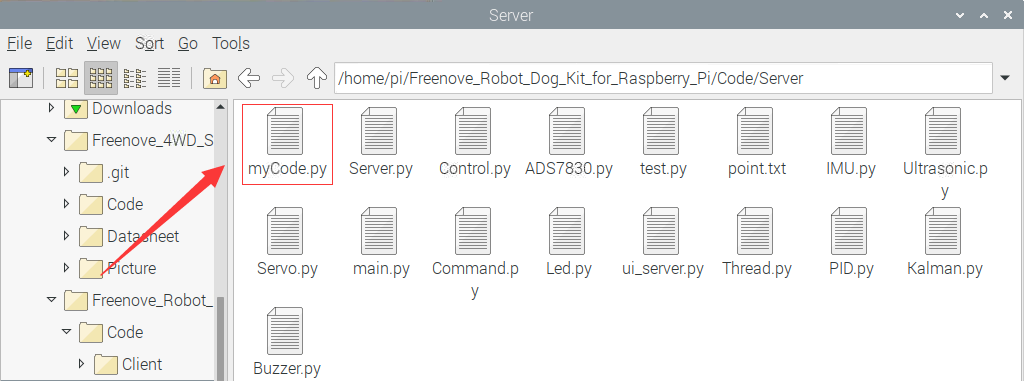Screen dimensions: 1024x381
Task: Click the path address bar
Action: tap(663, 78)
